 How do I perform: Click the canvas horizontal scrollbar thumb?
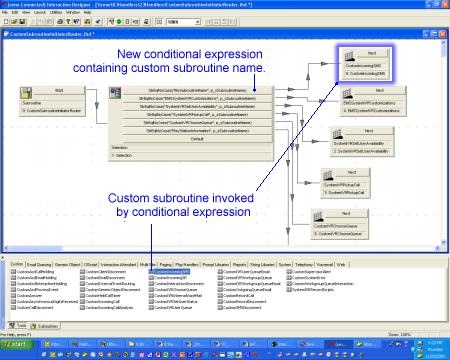pos(36,248)
